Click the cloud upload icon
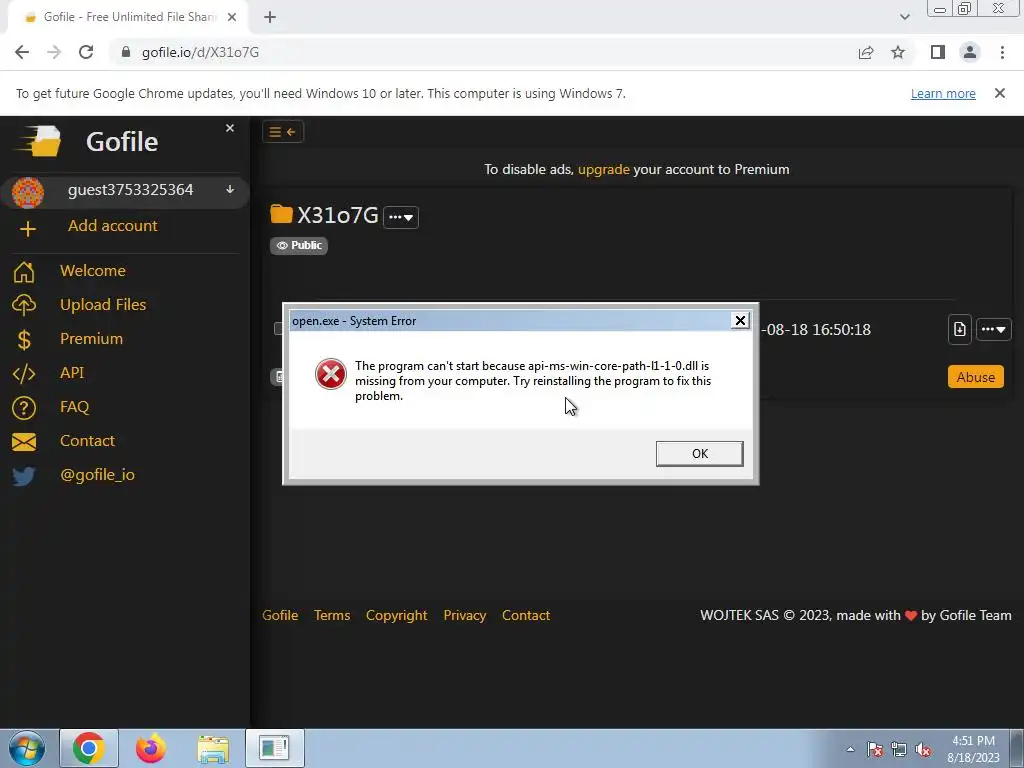Viewport: 1024px width, 768px height. pos(24,306)
